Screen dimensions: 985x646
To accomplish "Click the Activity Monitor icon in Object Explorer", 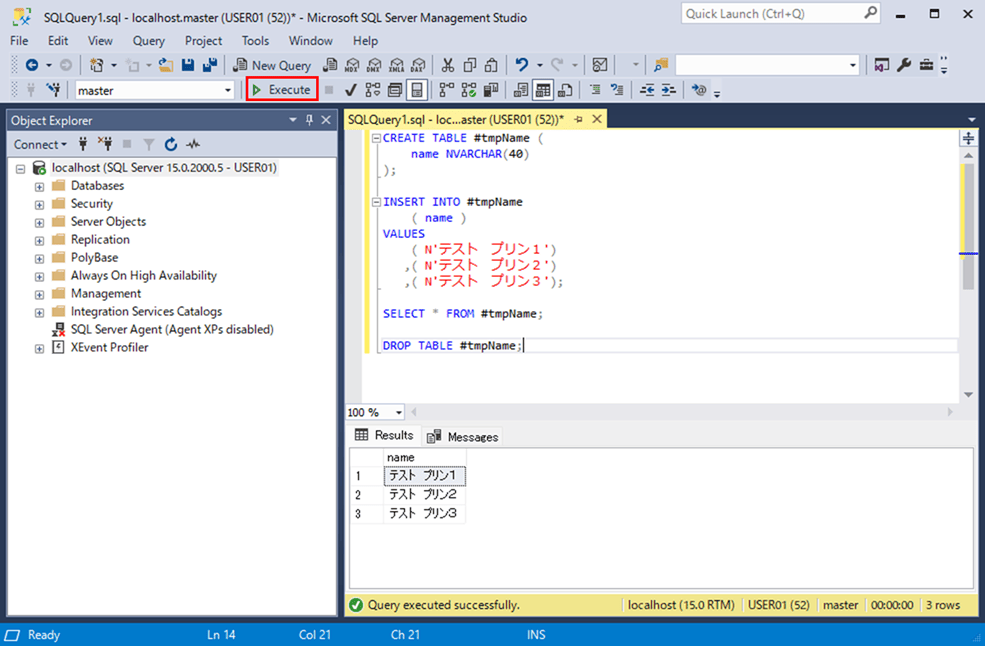I will point(193,145).
